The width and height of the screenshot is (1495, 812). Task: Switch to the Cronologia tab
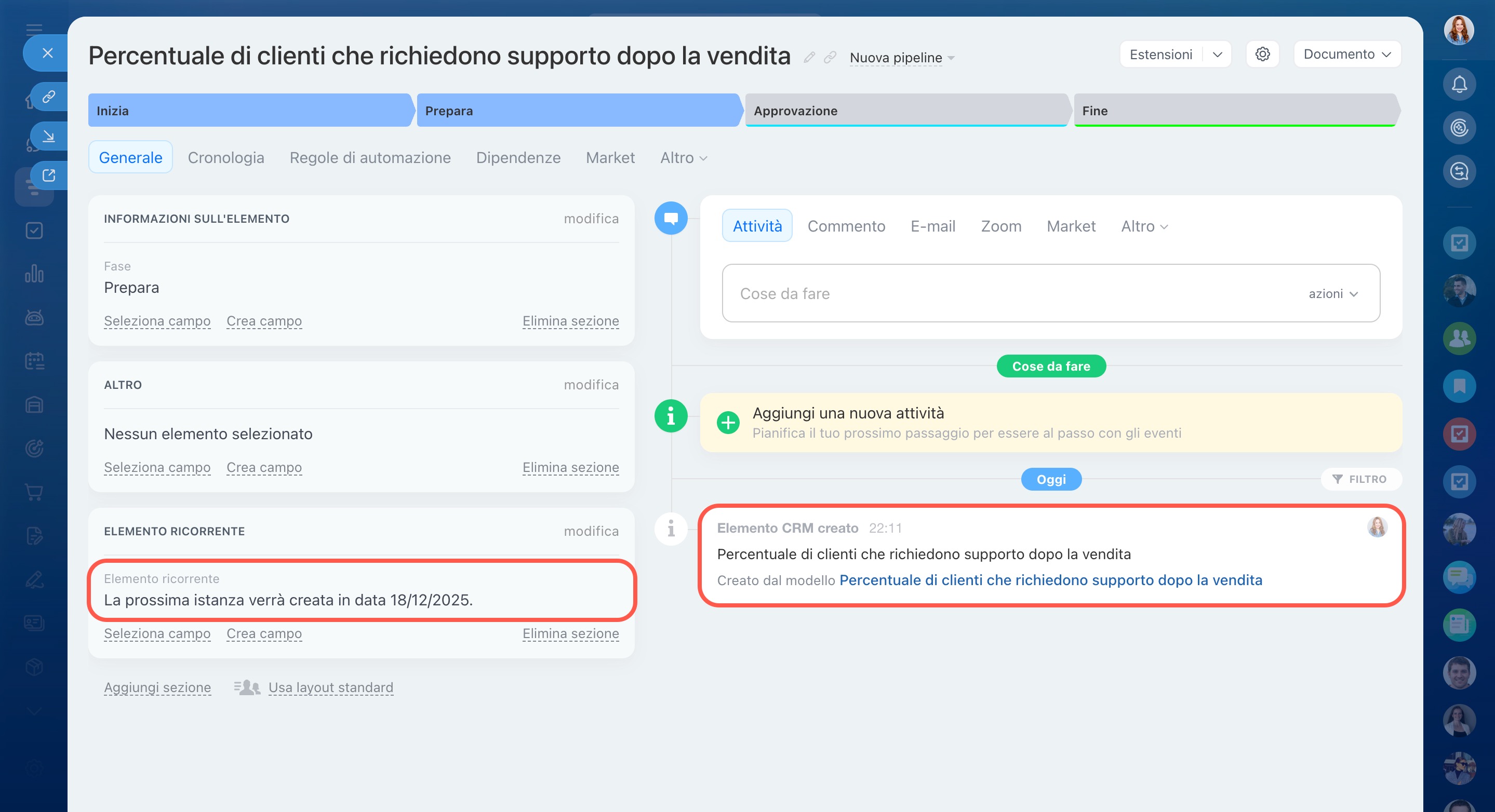coord(226,157)
